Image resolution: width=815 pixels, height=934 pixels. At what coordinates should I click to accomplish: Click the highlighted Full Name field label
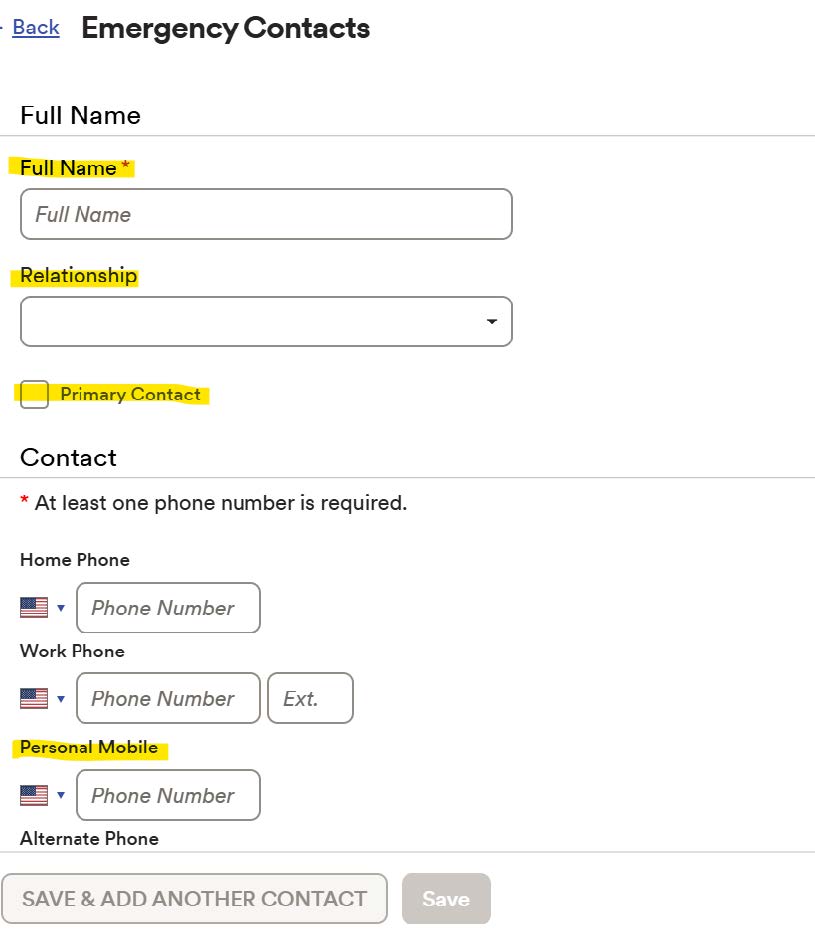(x=68, y=168)
